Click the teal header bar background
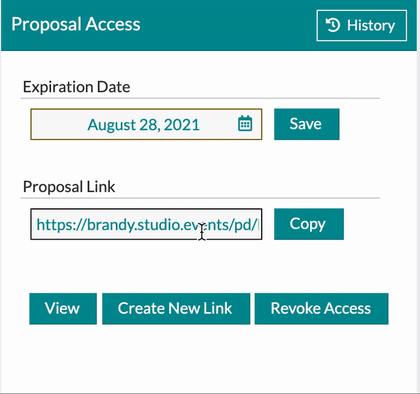Screen dimensions: 420x394 227,25
